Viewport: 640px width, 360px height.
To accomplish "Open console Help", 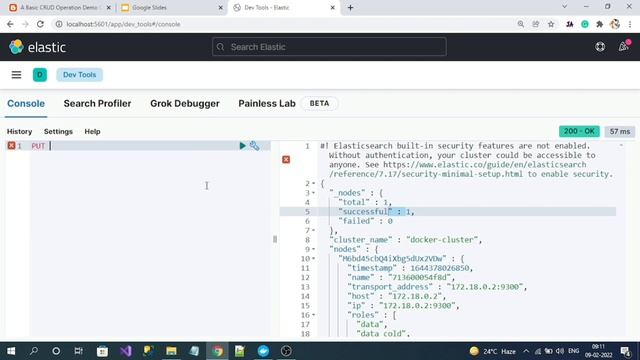I will coord(92,131).
